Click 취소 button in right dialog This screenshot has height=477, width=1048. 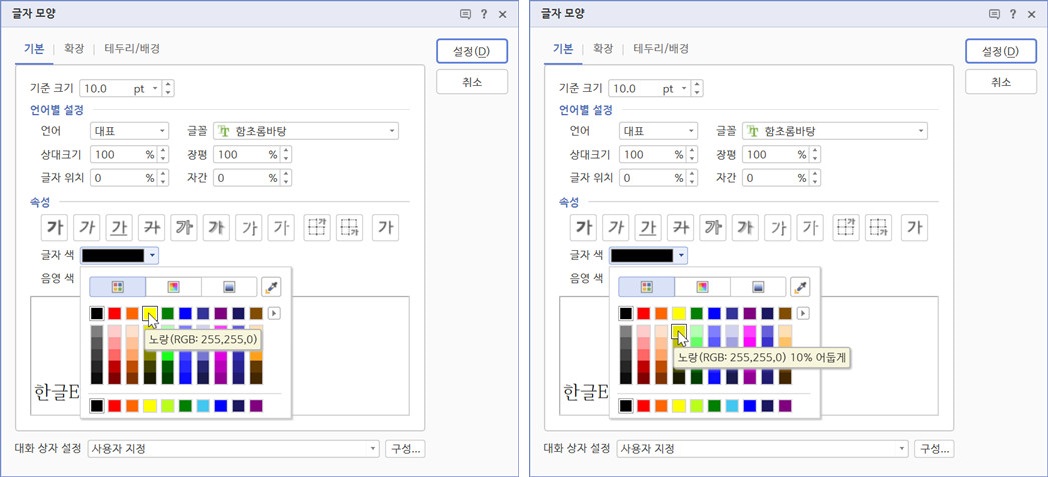1001,82
